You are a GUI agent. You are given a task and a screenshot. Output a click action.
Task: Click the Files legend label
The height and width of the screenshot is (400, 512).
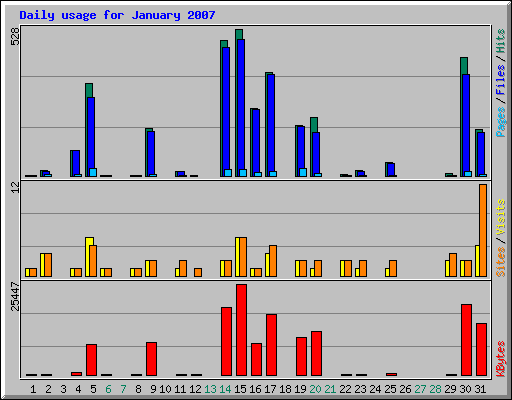[x=501, y=80]
